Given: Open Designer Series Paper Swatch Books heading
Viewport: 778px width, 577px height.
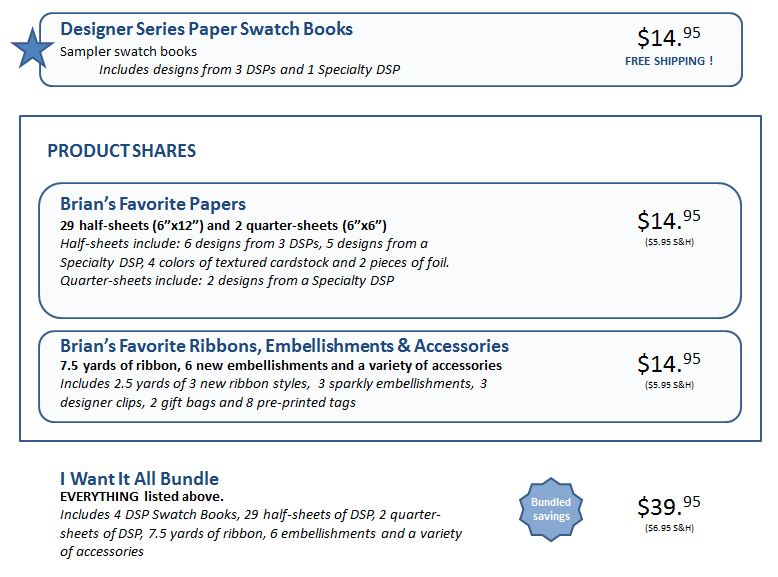Looking at the screenshot, I should point(206,29).
